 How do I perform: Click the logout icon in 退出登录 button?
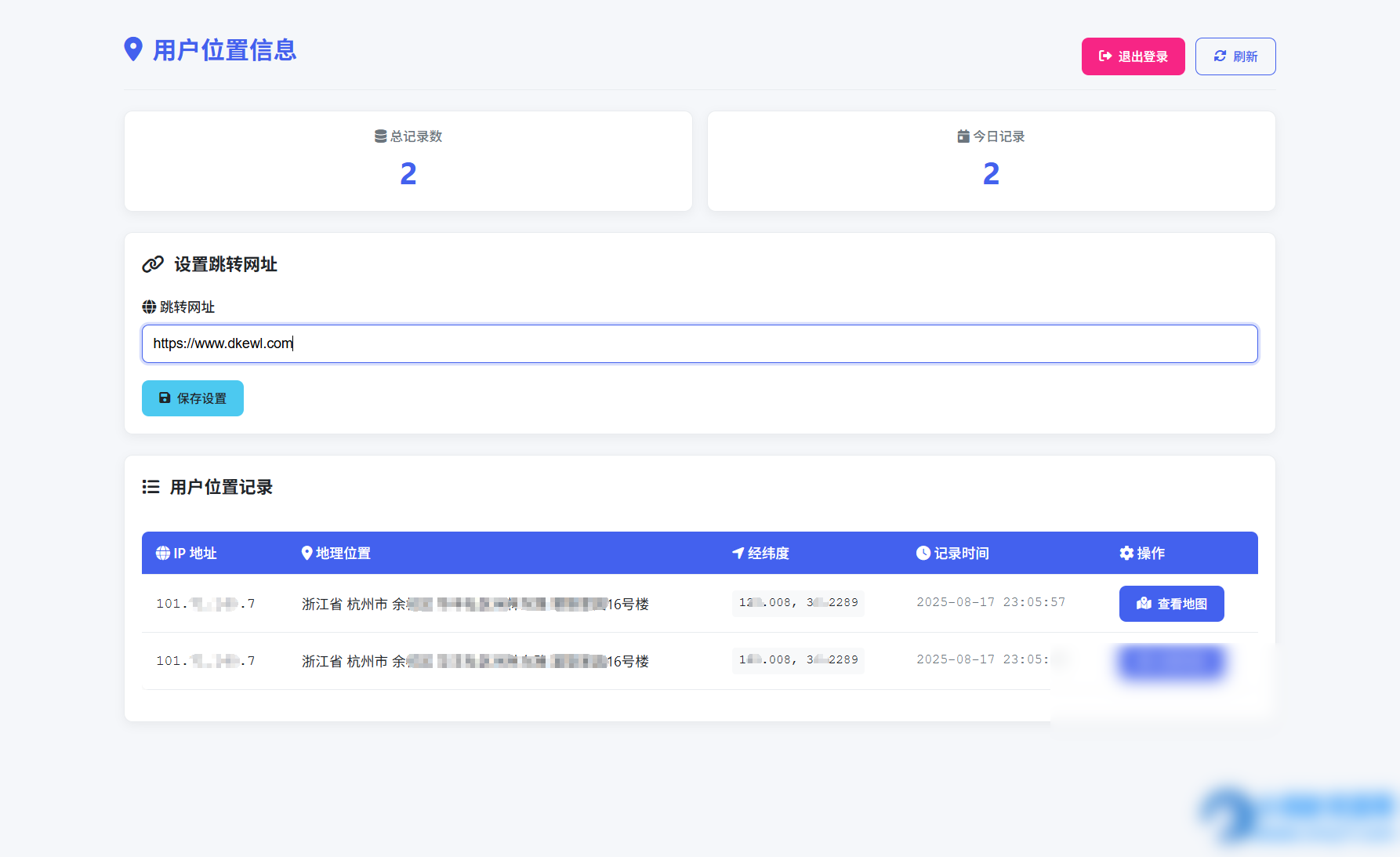click(x=1105, y=56)
